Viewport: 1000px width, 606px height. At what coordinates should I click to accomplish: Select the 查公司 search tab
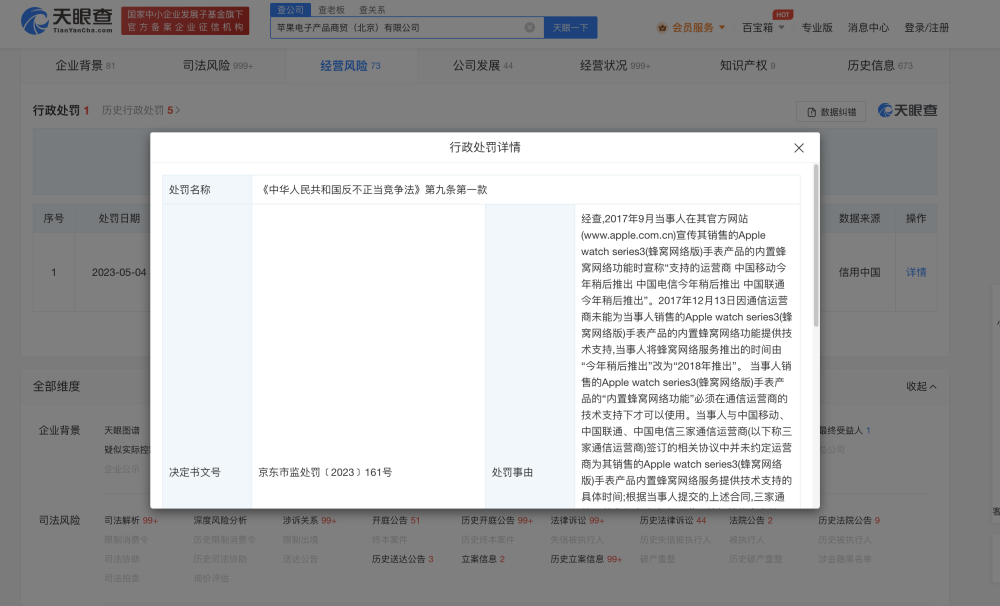[x=290, y=10]
